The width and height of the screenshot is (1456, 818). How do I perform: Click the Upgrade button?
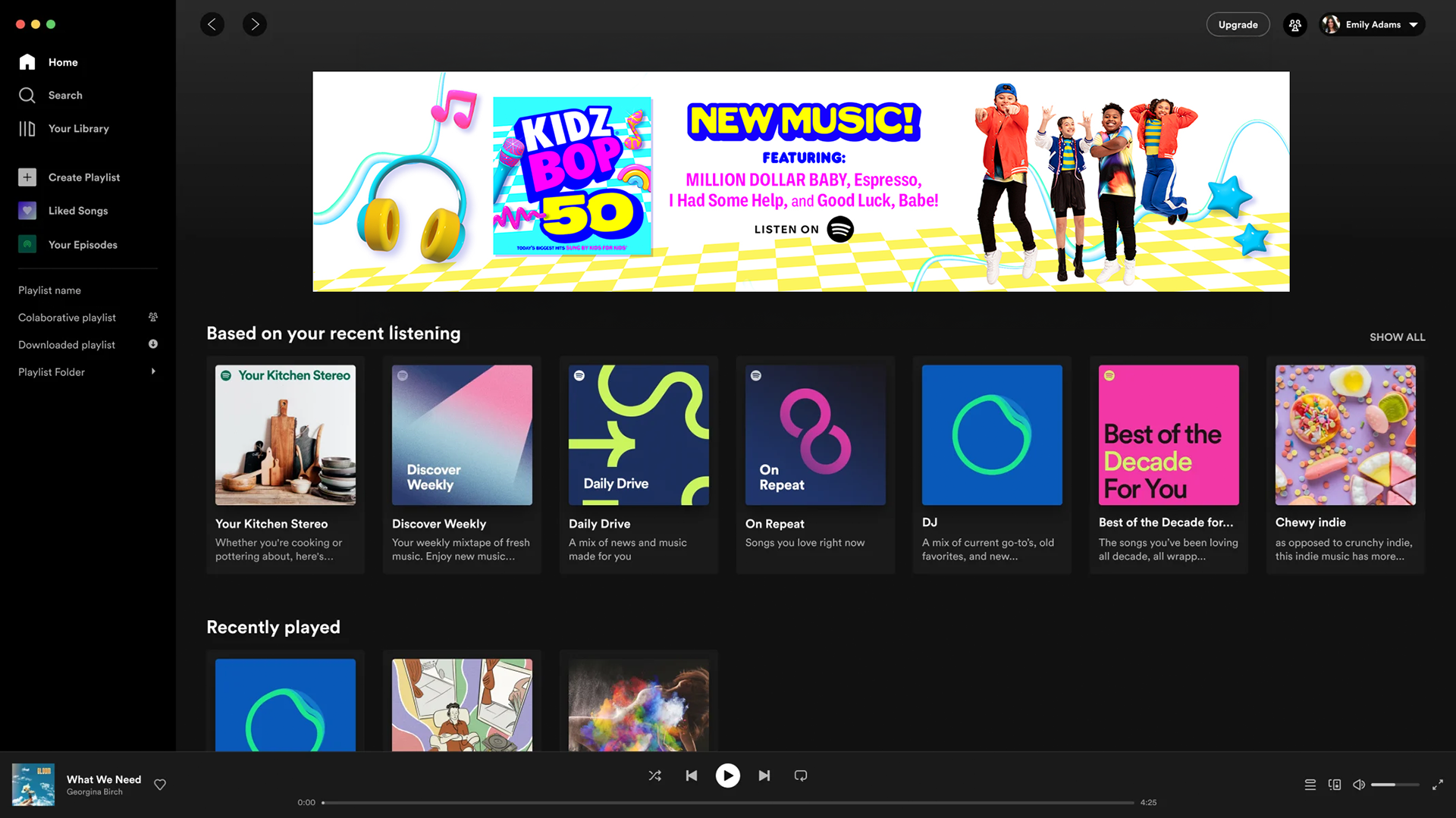[x=1238, y=25]
